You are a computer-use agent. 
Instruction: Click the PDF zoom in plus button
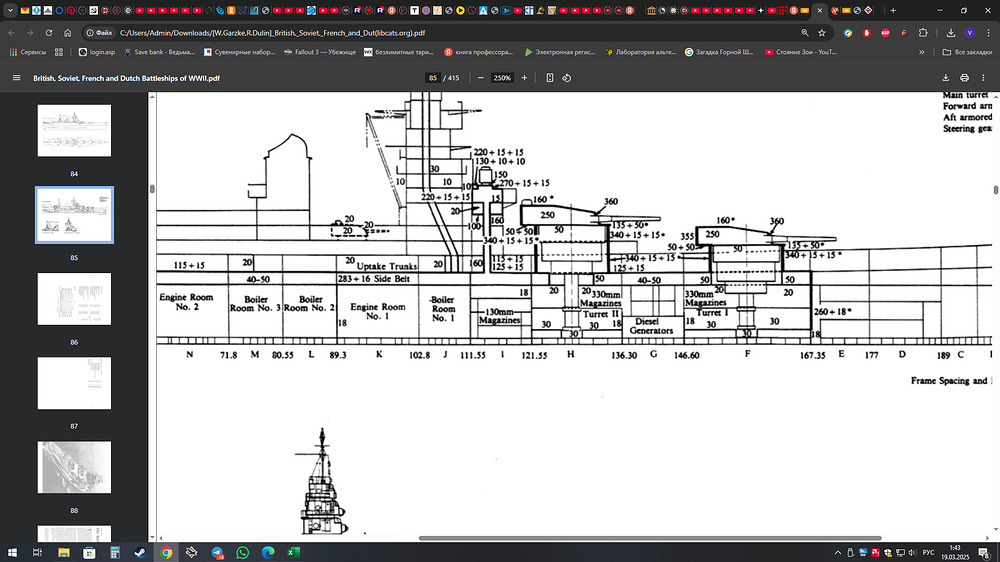click(524, 78)
